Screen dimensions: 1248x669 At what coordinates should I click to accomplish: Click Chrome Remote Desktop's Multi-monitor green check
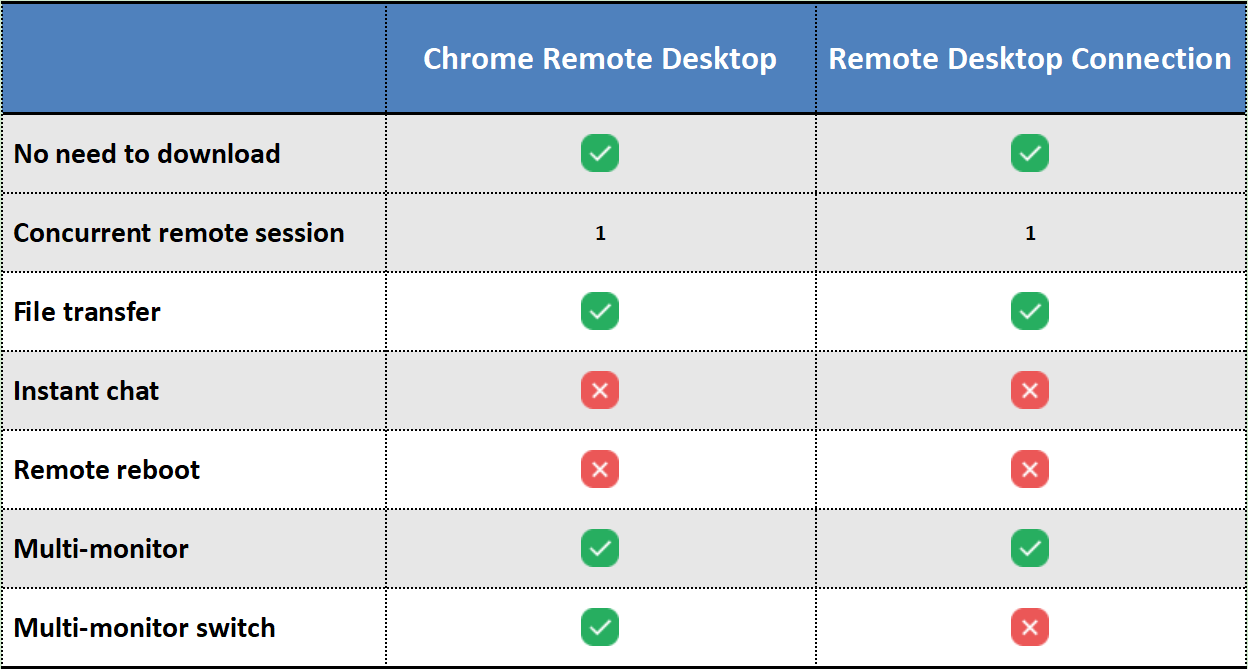tap(600, 548)
